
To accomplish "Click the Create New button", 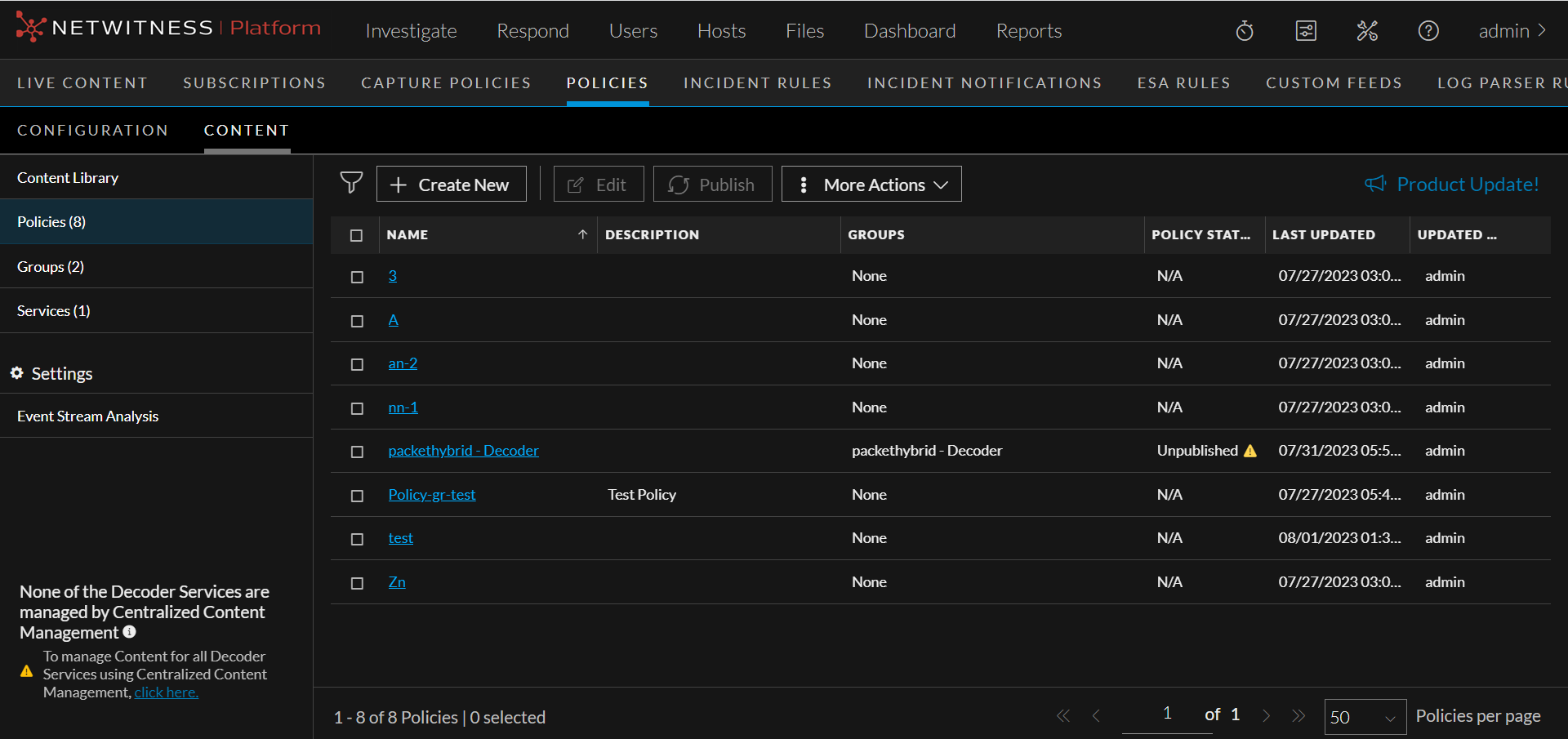I will (451, 185).
